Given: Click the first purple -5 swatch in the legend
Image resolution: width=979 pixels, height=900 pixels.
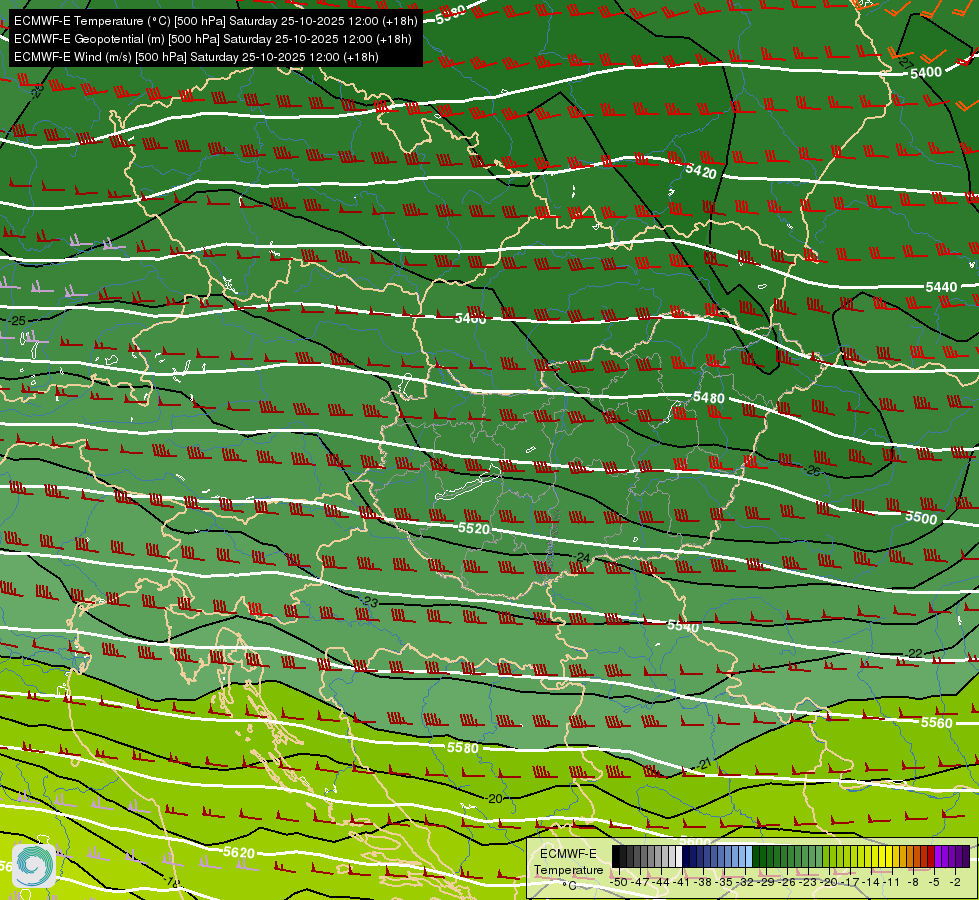Looking at the screenshot, I should pos(938,856).
